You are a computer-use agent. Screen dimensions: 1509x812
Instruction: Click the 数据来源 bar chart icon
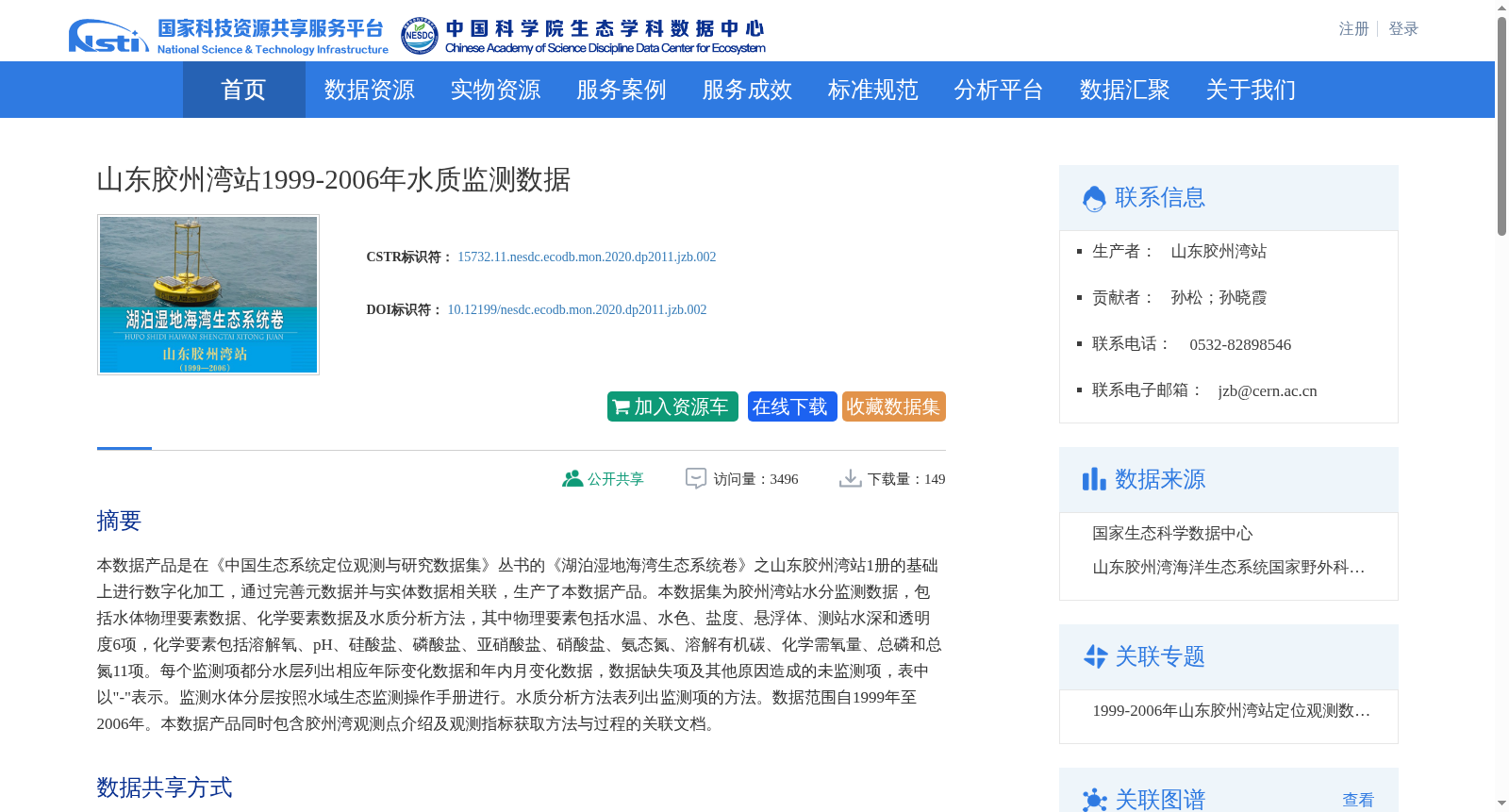pyautogui.click(x=1094, y=479)
